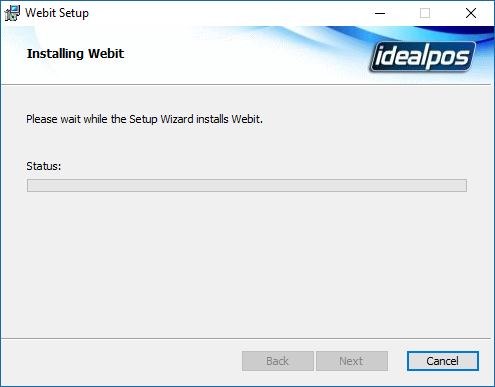Click the disabled Back button

[x=278, y=361]
